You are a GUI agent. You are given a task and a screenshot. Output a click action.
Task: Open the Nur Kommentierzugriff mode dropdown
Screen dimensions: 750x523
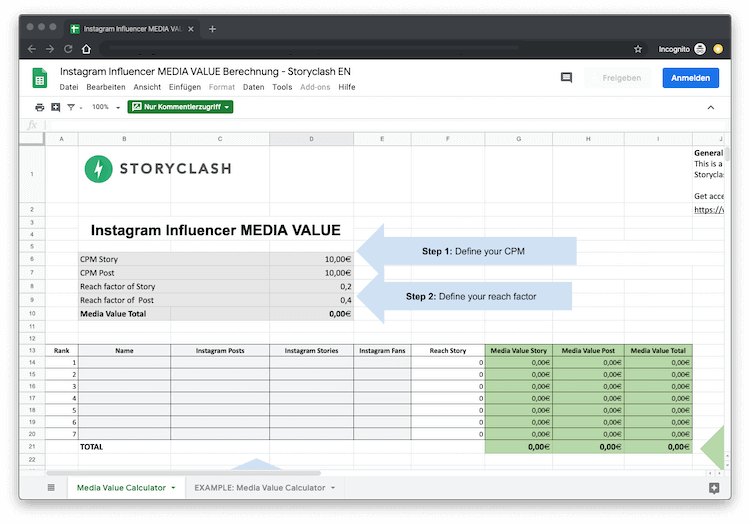click(180, 107)
